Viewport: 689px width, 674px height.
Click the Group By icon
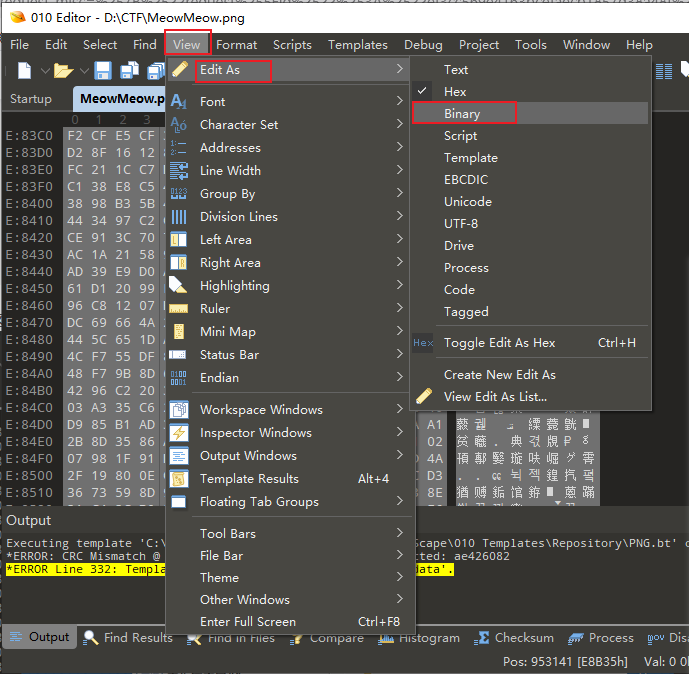[x=178, y=194]
